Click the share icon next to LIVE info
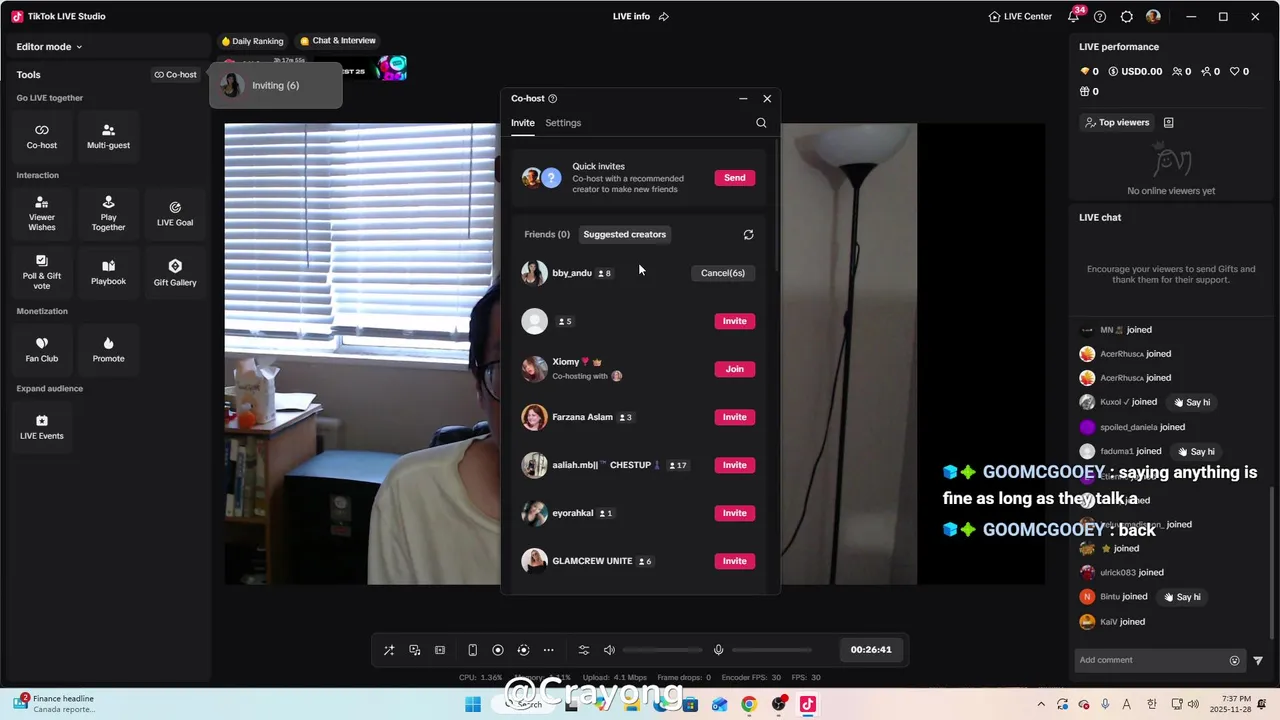 coord(663,16)
